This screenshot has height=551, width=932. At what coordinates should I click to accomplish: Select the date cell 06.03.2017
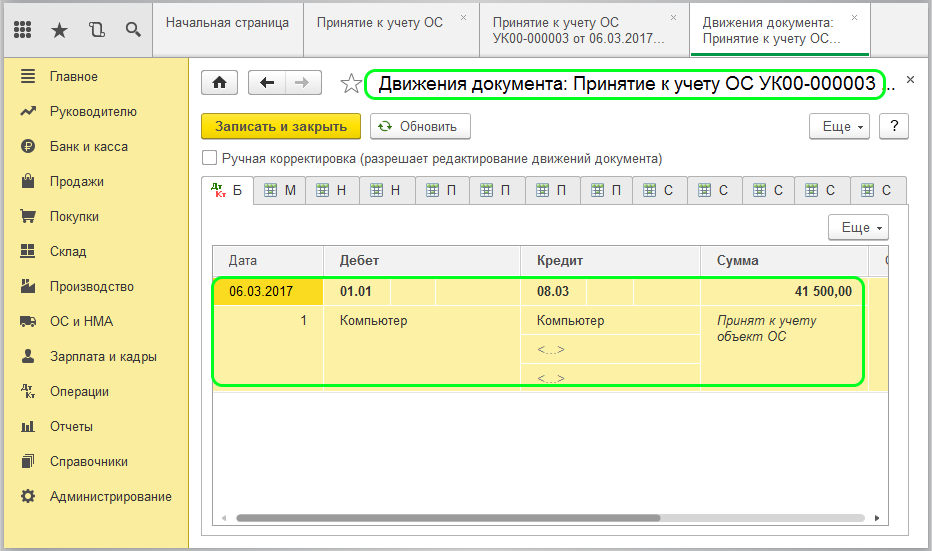[268, 291]
